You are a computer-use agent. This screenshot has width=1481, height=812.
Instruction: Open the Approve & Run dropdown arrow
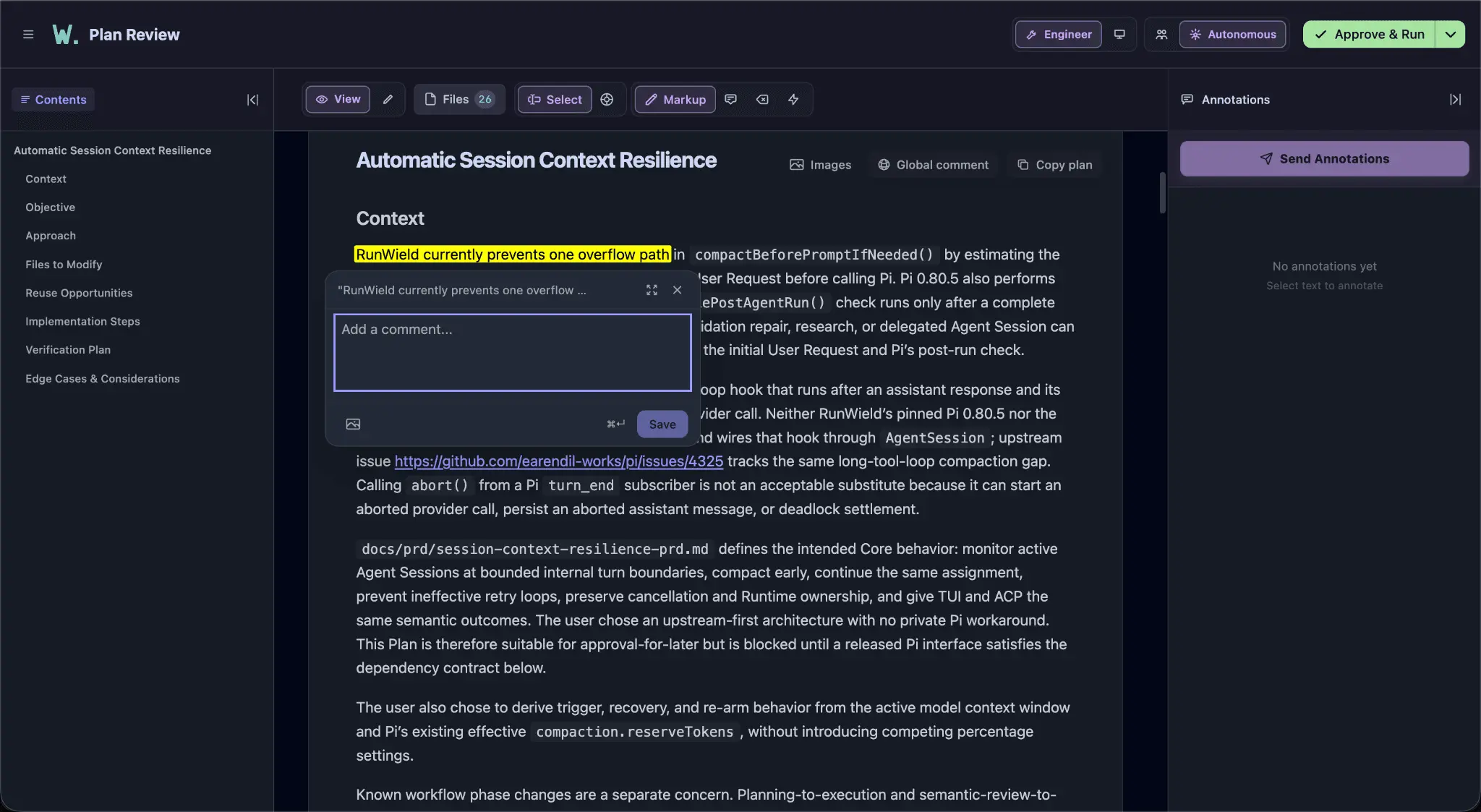tap(1450, 35)
